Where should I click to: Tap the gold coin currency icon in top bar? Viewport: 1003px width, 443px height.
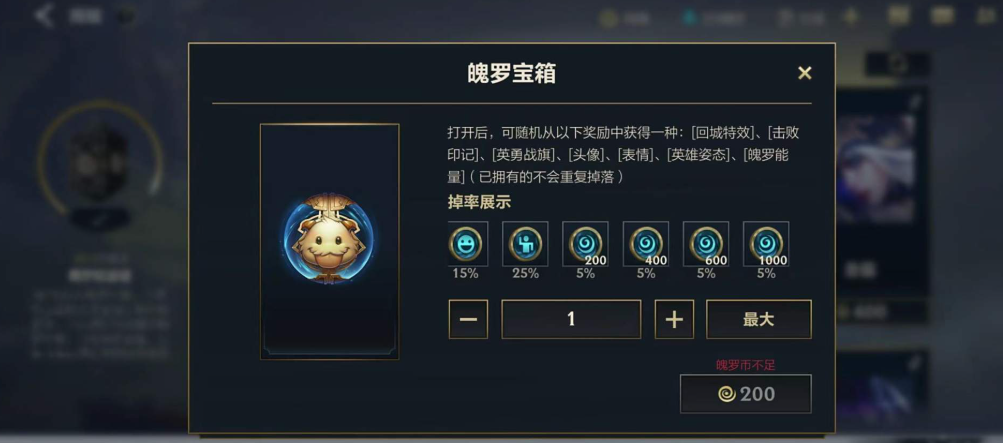(x=608, y=18)
